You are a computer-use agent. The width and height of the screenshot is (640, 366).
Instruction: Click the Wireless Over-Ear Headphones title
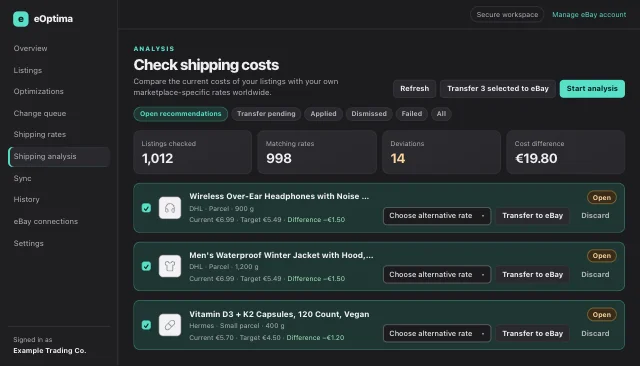coord(279,196)
